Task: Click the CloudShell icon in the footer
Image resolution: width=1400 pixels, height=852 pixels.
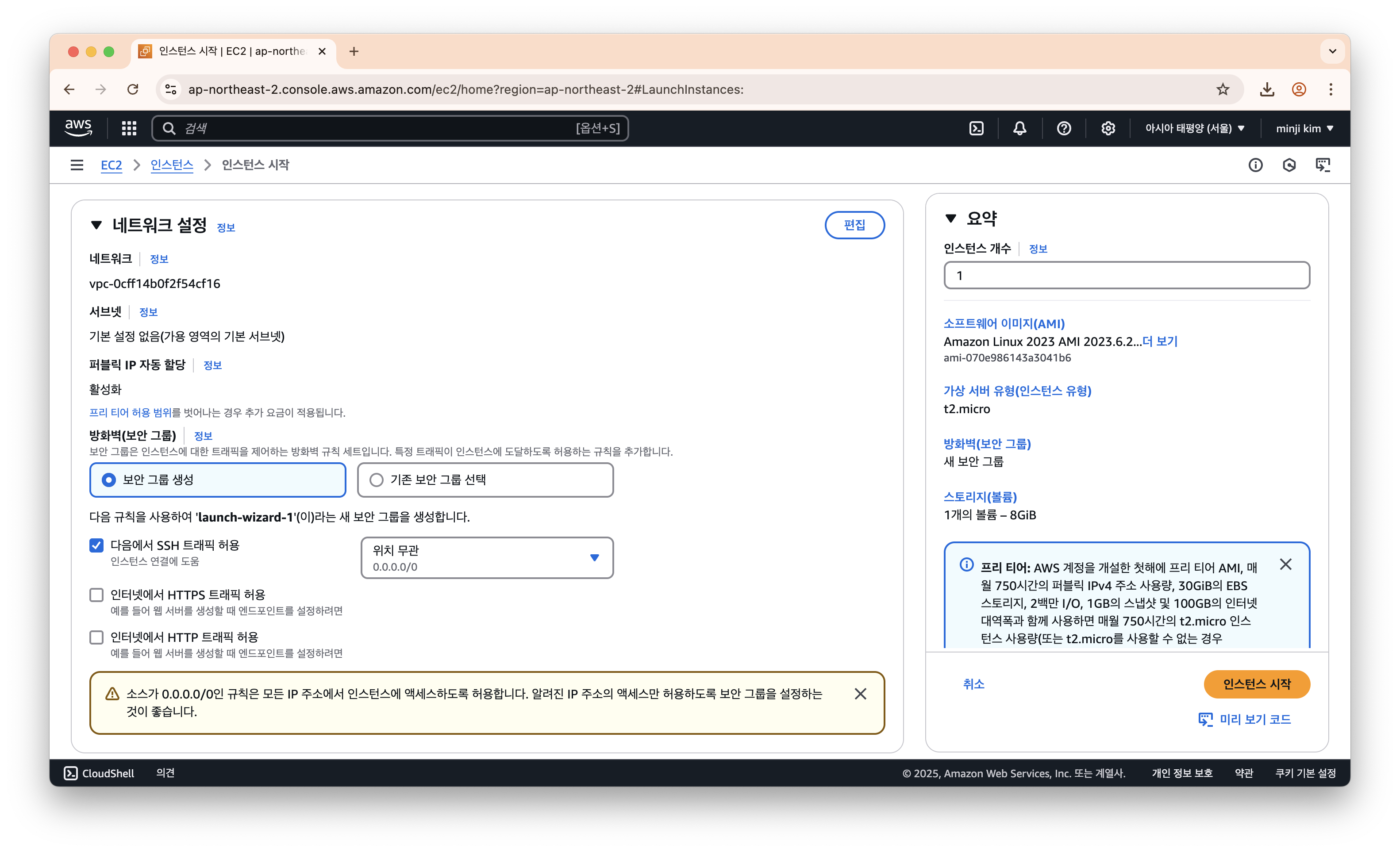Action: pyautogui.click(x=70, y=773)
